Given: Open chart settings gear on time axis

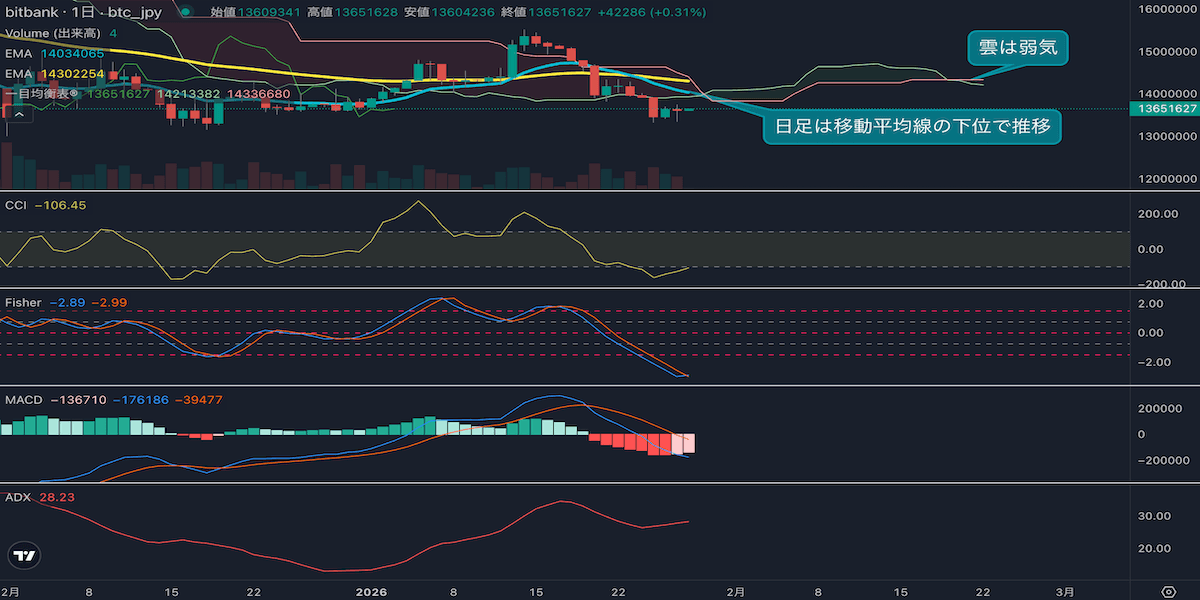Looking at the screenshot, I should tap(1167, 591).
